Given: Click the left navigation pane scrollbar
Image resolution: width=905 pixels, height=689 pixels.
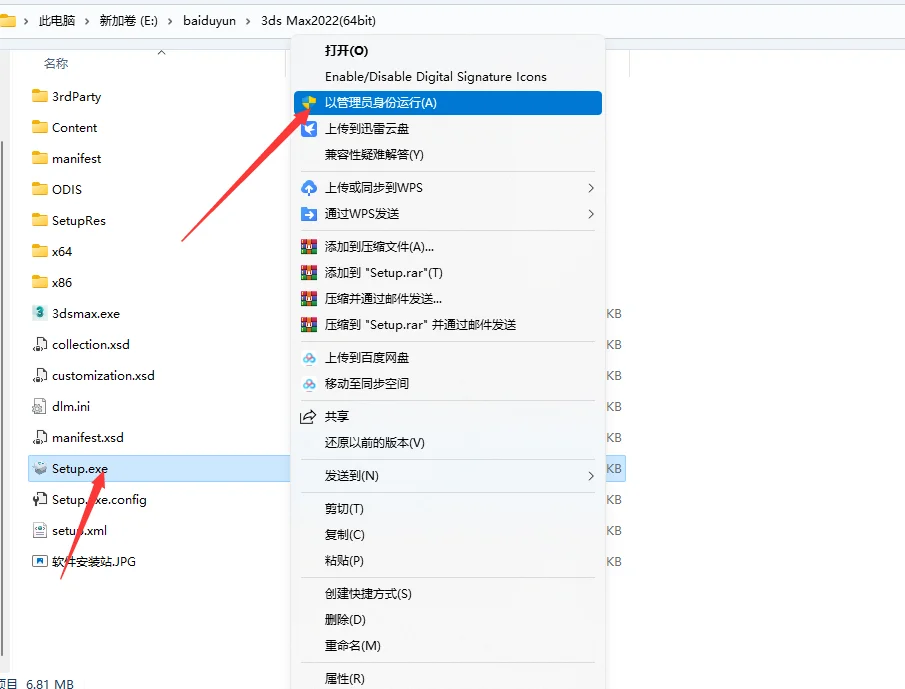Looking at the screenshot, I should (3, 398).
